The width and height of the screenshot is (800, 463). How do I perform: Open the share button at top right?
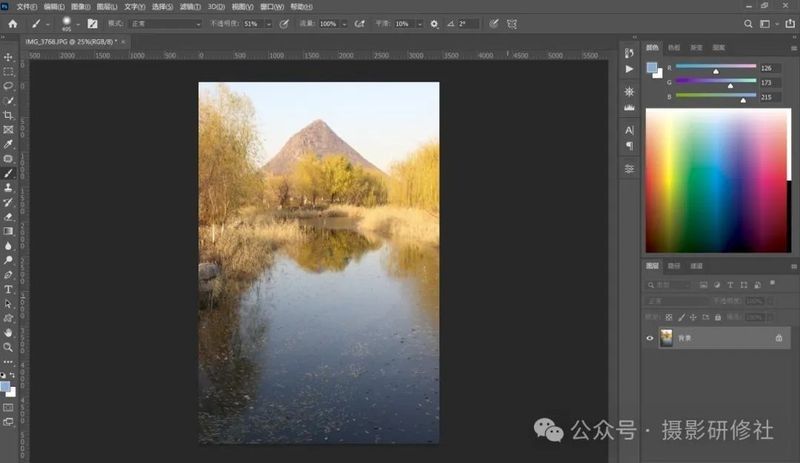(790, 23)
